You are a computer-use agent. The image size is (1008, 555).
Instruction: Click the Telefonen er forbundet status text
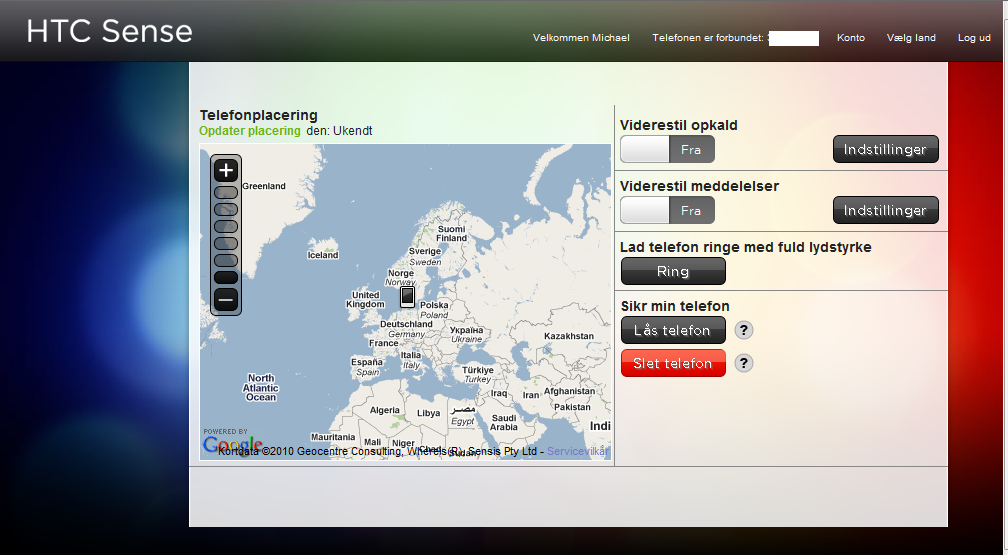[x=708, y=37]
